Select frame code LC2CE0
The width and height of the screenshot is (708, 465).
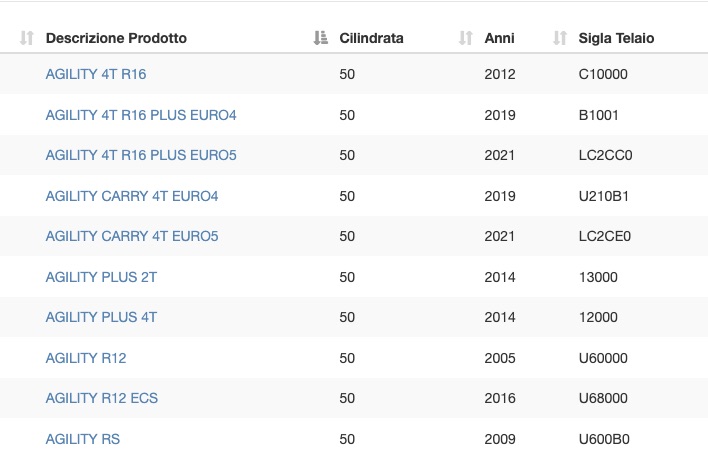[605, 236]
